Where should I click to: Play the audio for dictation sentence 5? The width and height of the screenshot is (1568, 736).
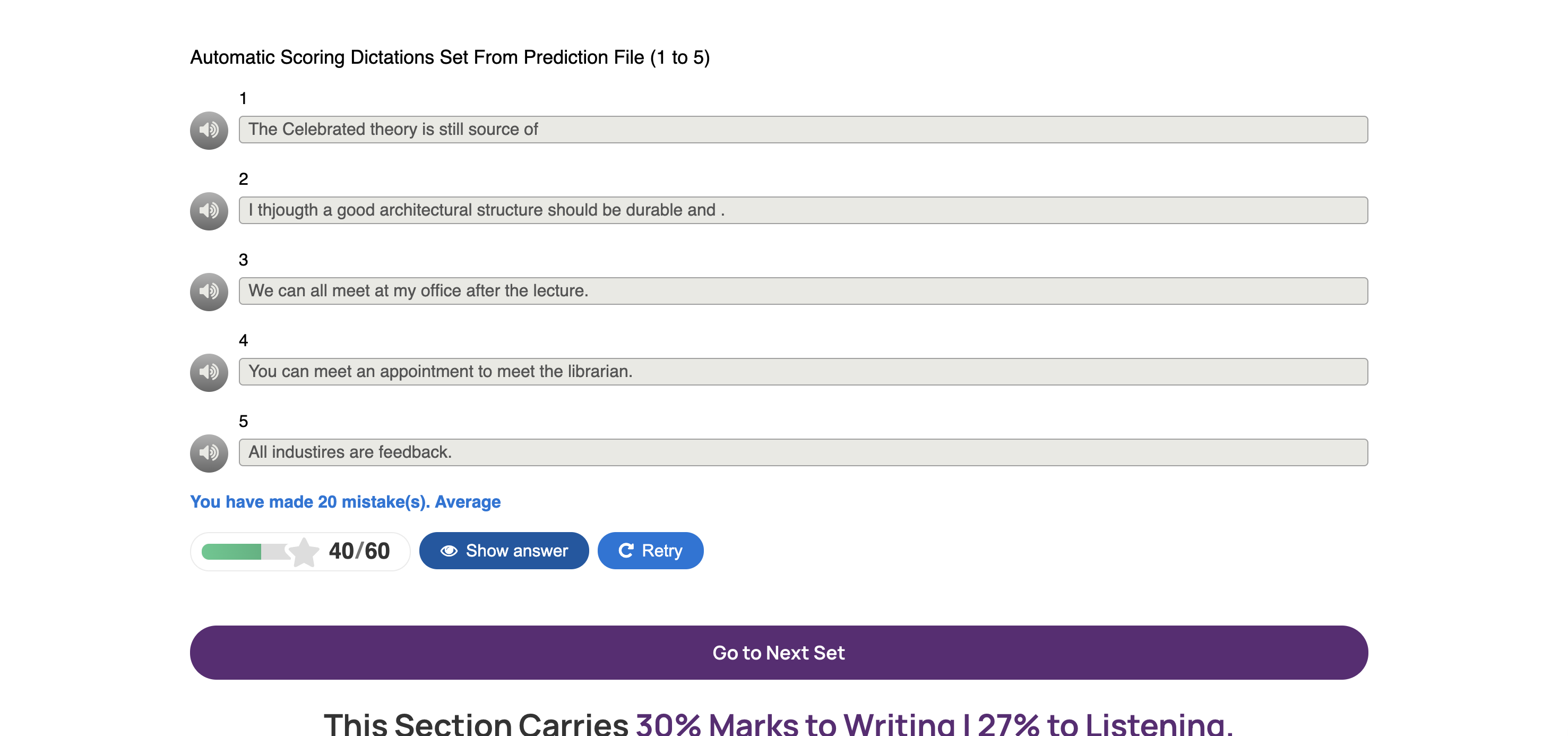[x=209, y=452]
